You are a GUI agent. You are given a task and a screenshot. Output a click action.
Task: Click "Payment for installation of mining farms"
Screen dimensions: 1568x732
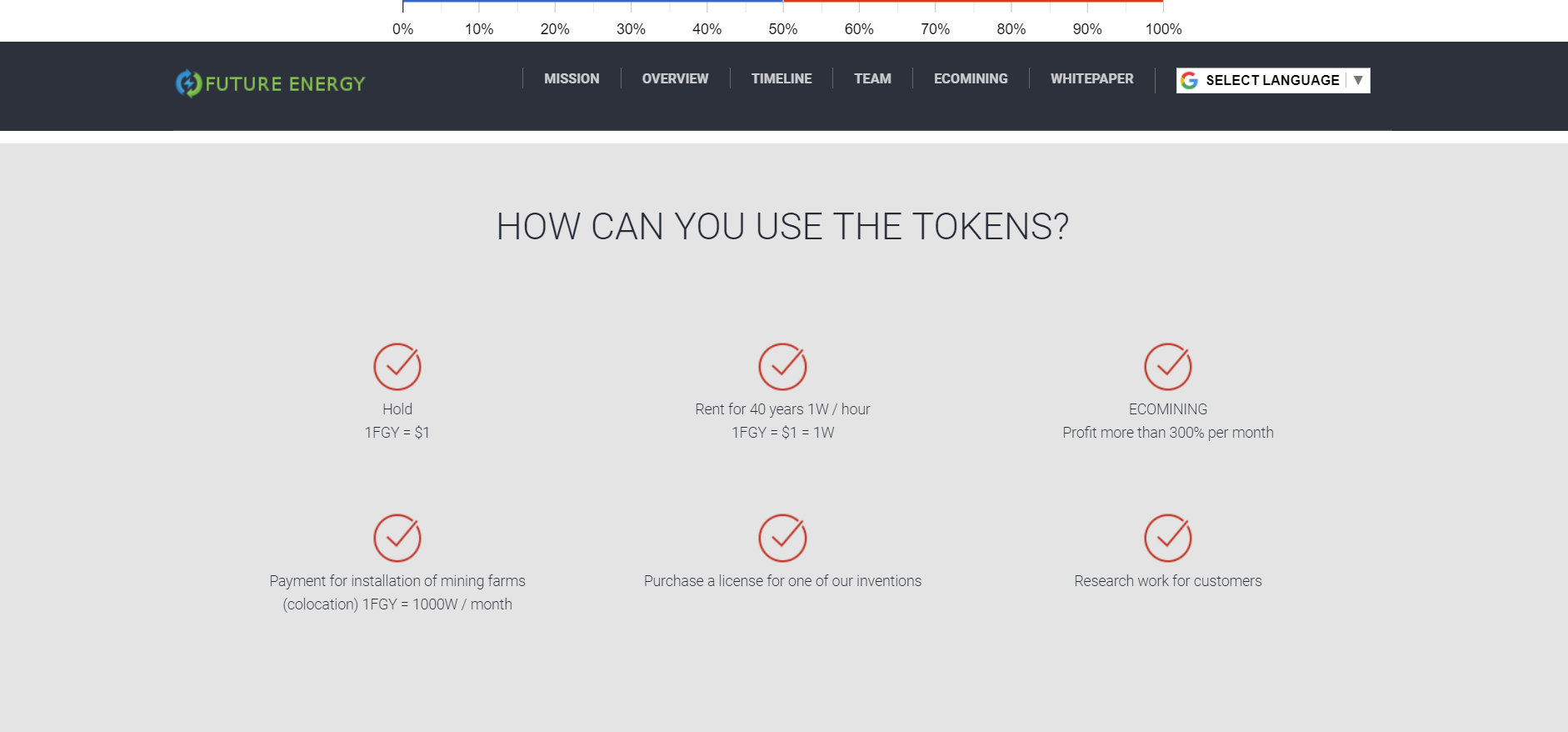(397, 581)
